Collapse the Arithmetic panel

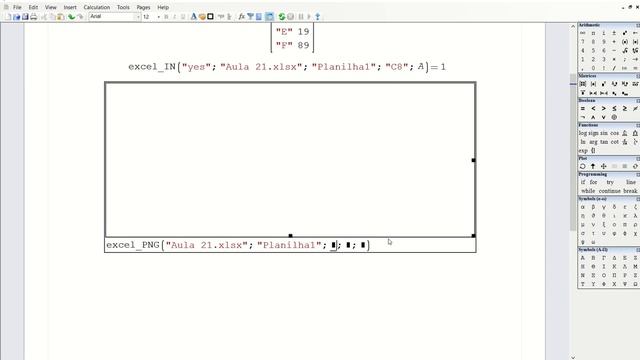coord(638,25)
